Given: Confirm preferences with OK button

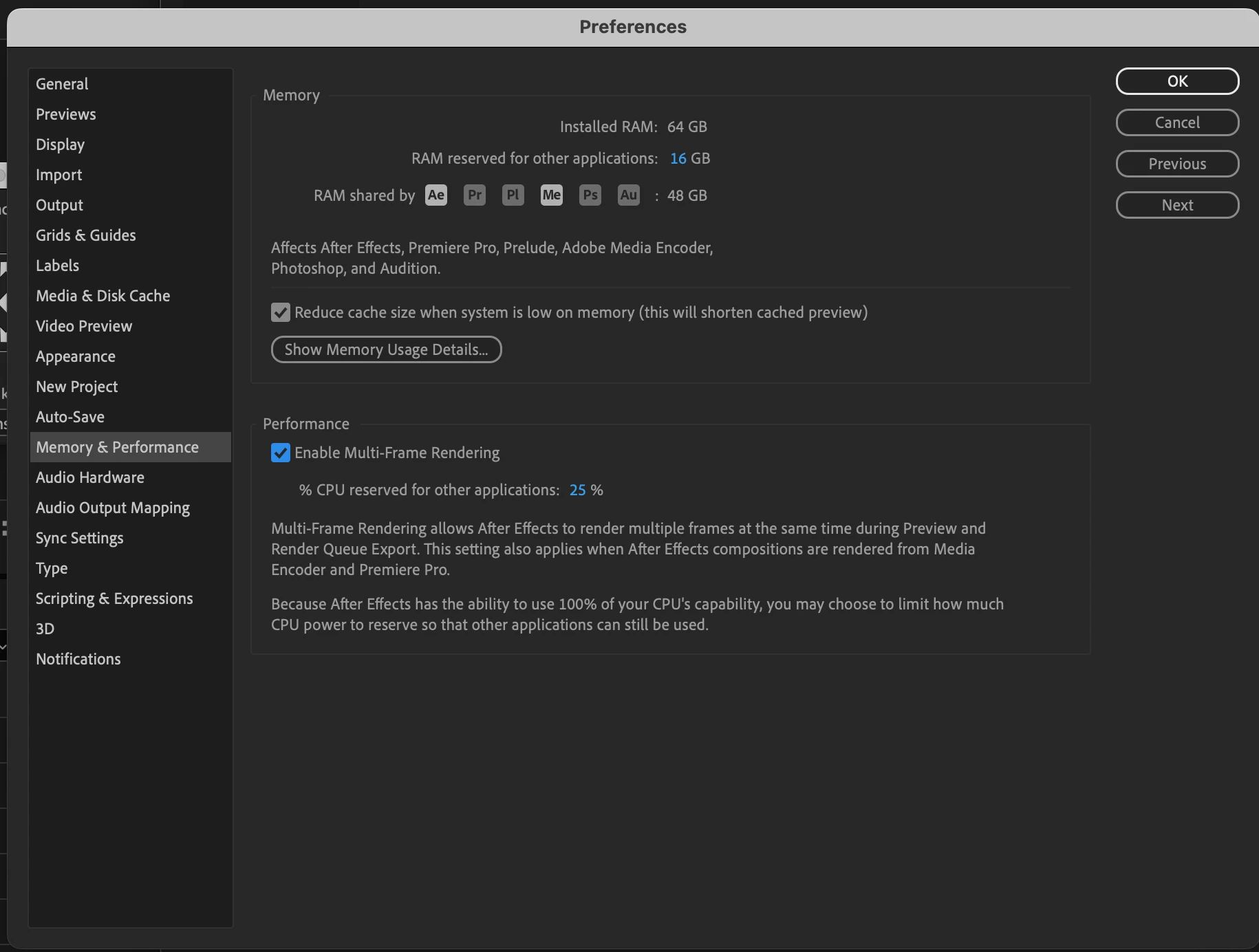Looking at the screenshot, I should (1177, 81).
